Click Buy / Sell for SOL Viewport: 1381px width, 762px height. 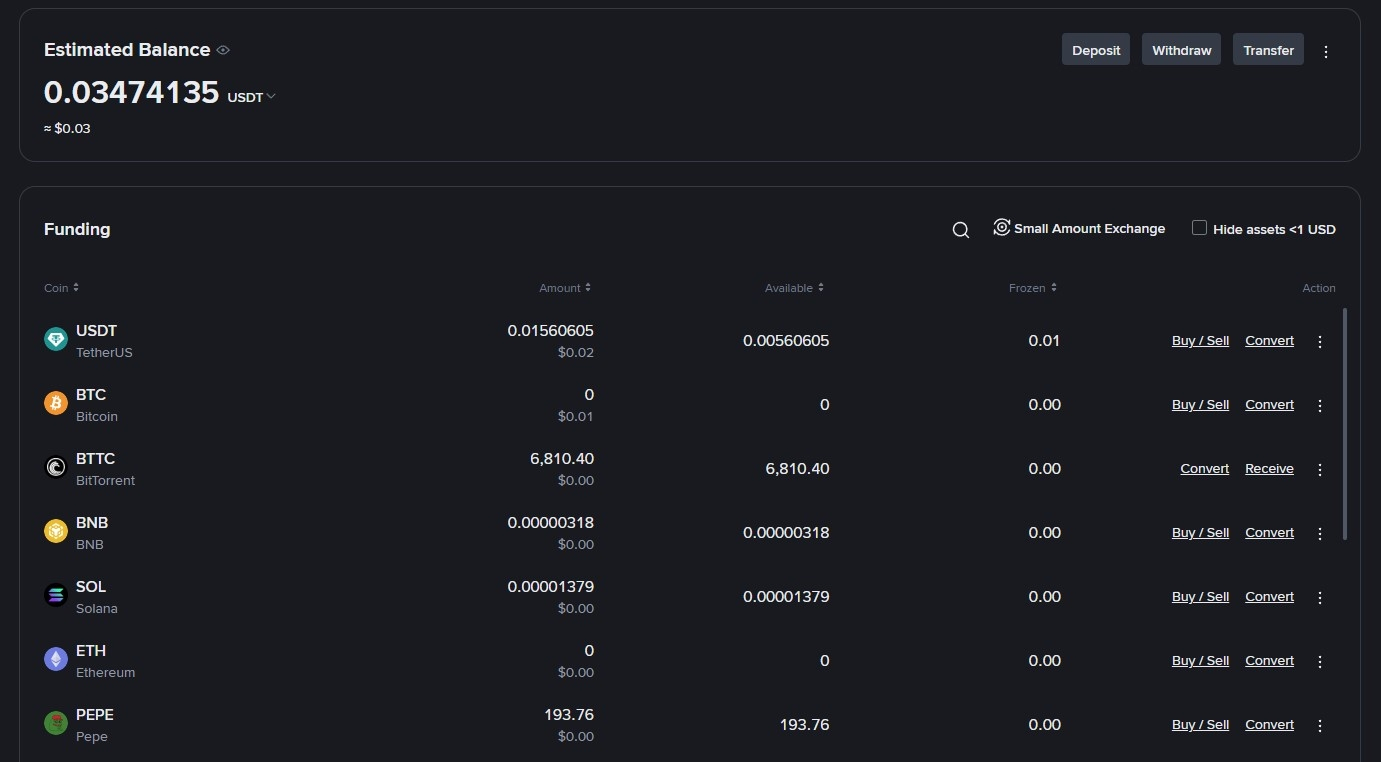coord(1200,597)
